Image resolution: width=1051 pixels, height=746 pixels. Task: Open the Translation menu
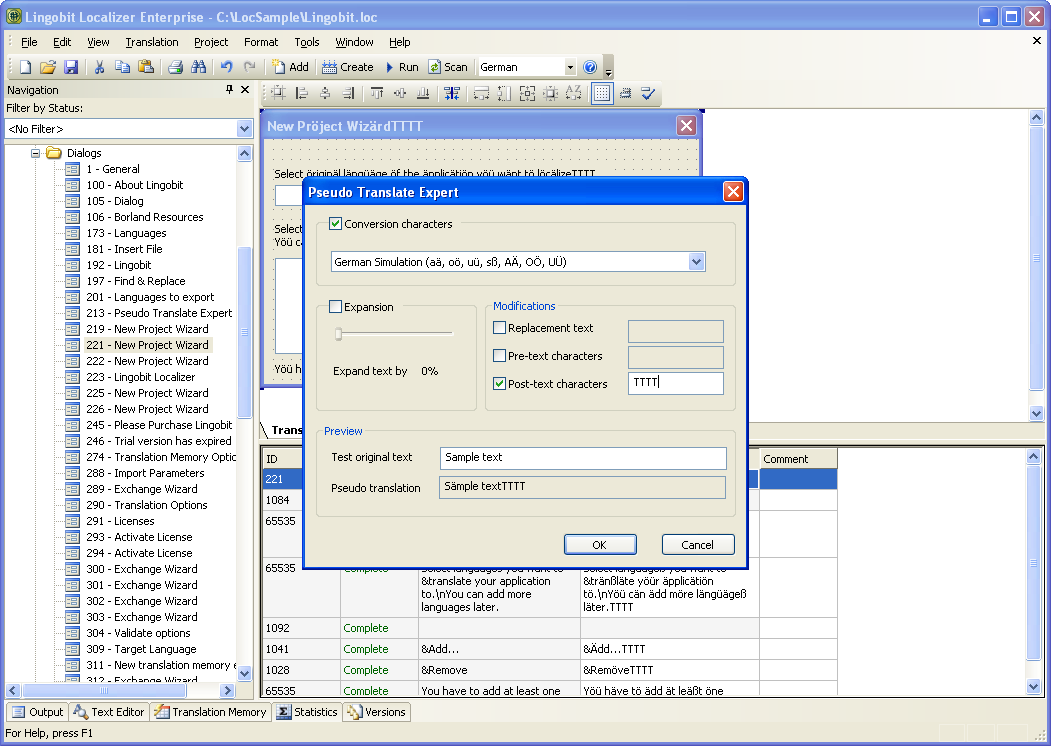[x=151, y=42]
